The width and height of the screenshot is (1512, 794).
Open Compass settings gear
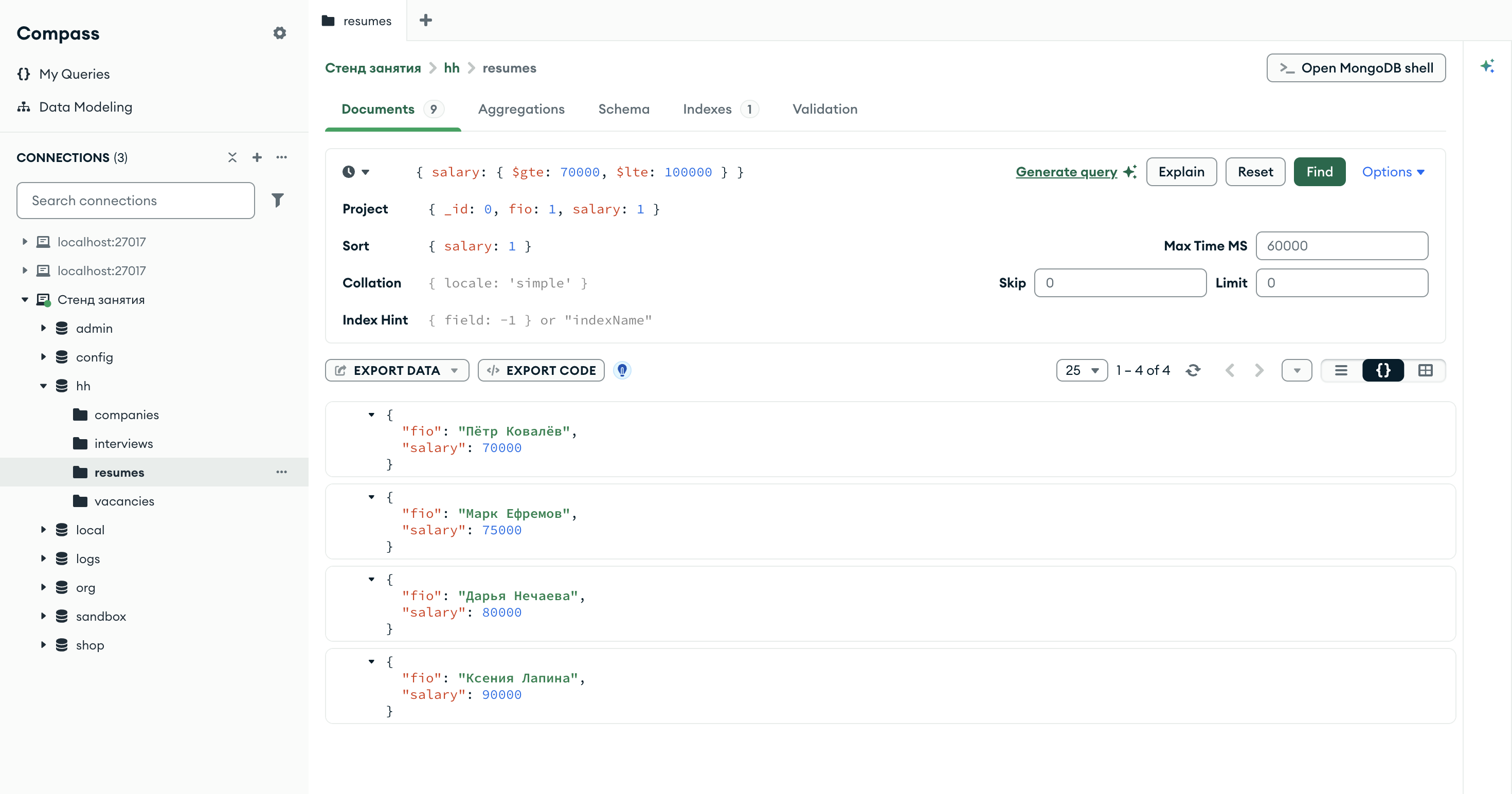279,33
